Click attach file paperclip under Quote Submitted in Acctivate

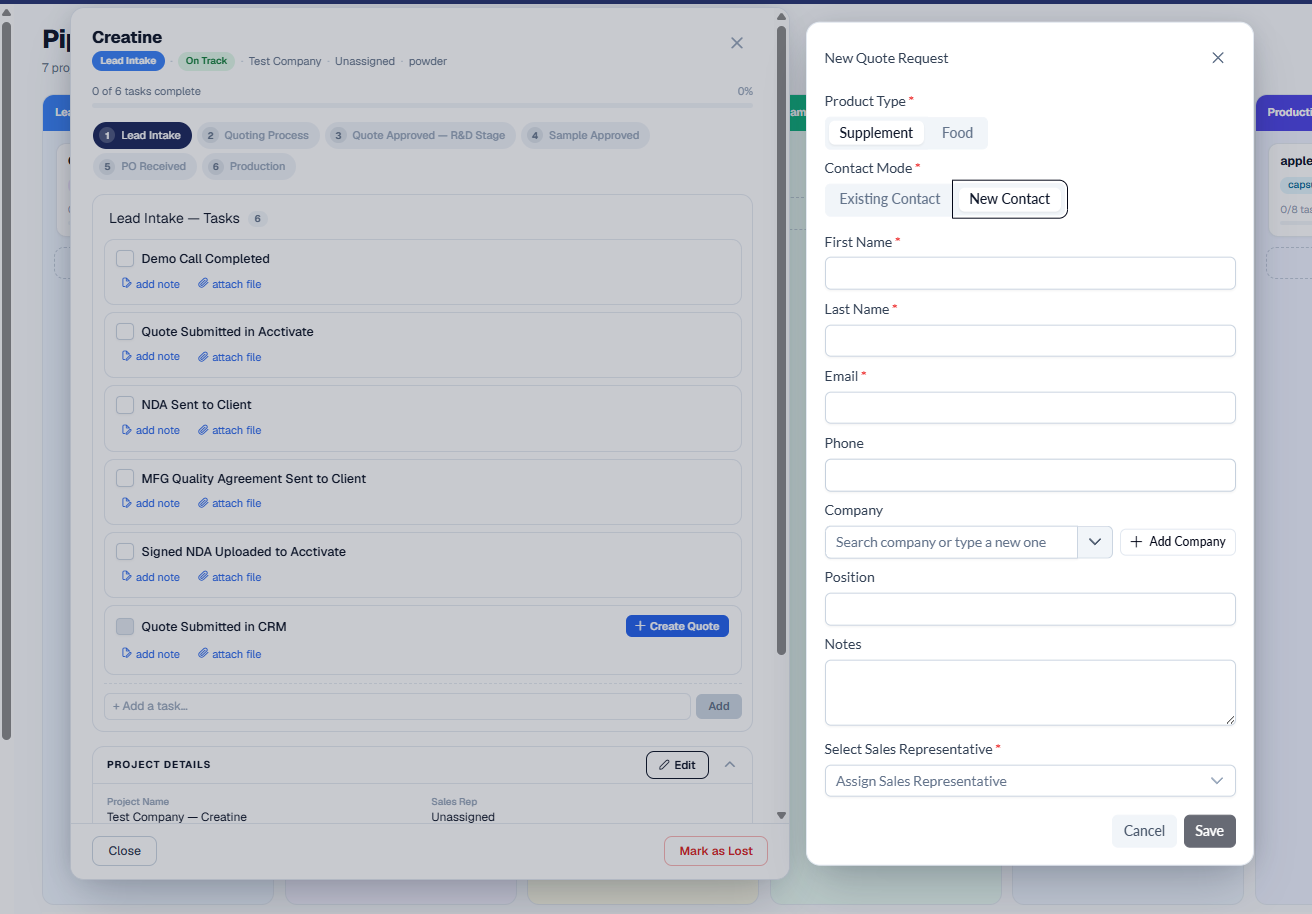(x=203, y=357)
